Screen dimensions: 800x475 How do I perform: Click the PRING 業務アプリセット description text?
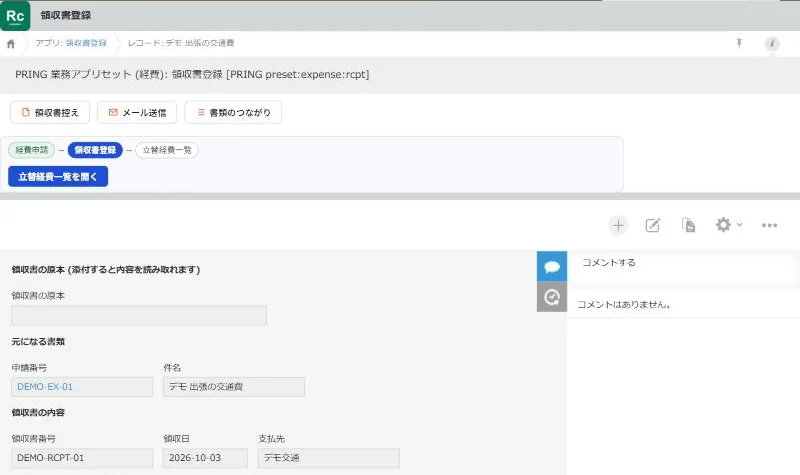tap(192, 74)
